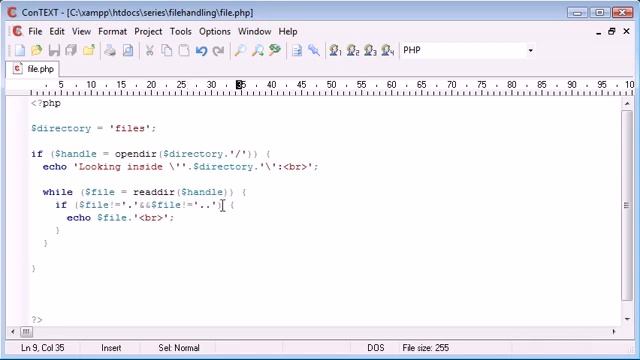Image resolution: width=640 pixels, height=360 pixels.
Task: Open the Project menu
Action: (x=148, y=31)
